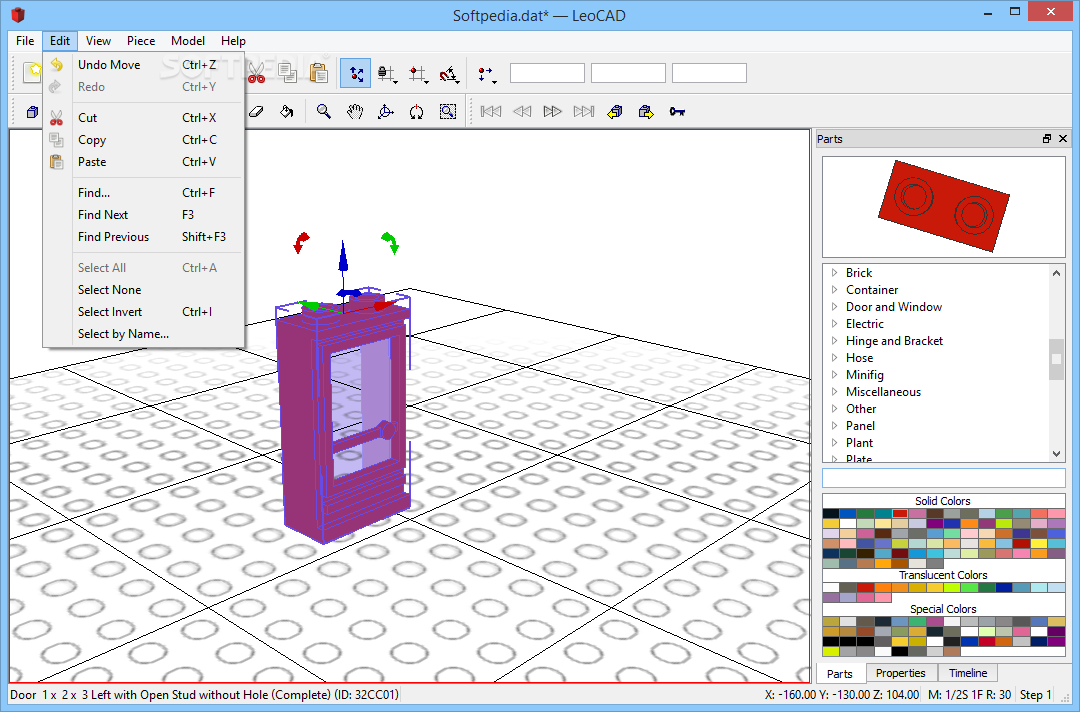Select the Plant tree item
The image size is (1080, 712).
click(859, 443)
